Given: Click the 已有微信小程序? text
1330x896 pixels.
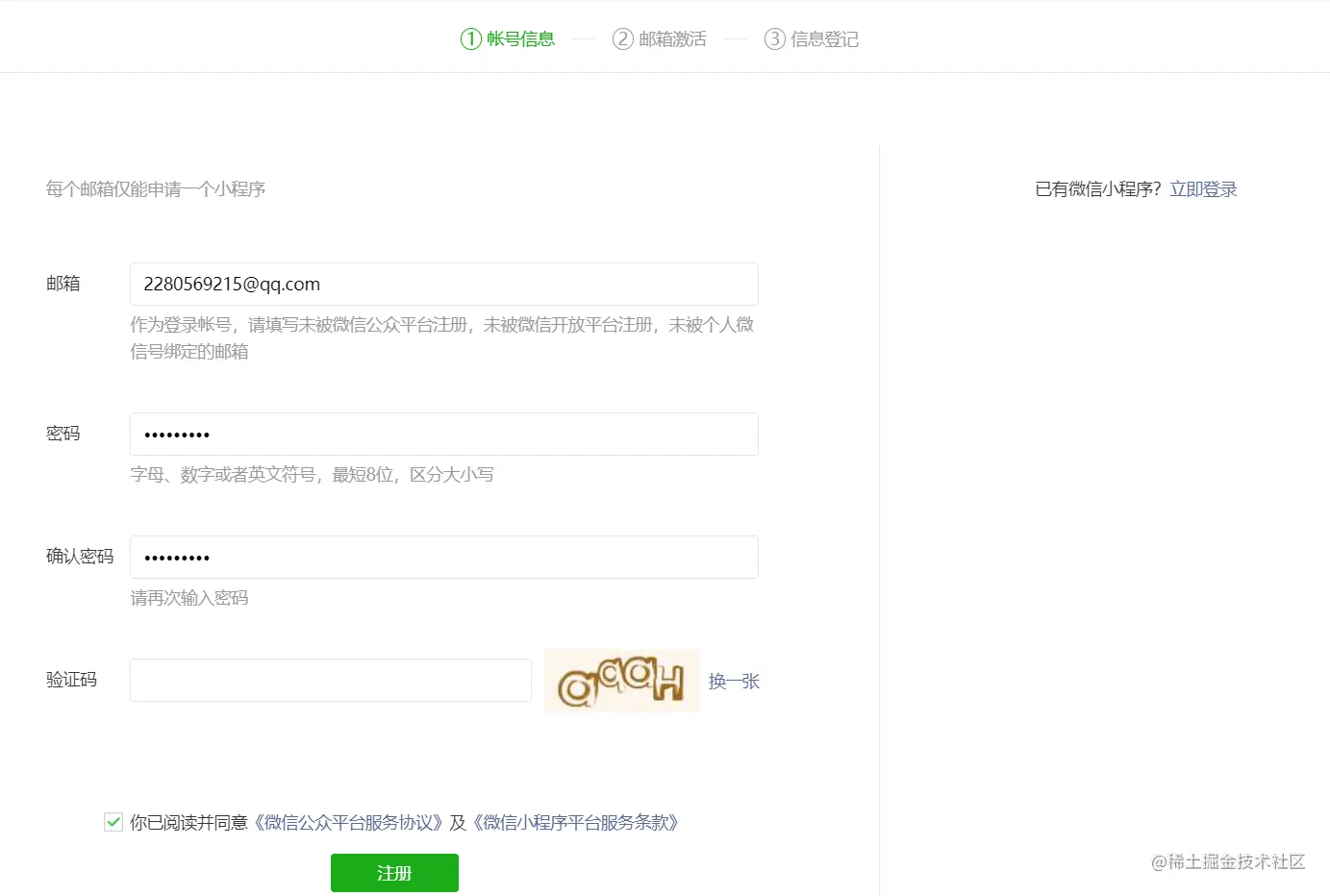Looking at the screenshot, I should [x=1098, y=189].
